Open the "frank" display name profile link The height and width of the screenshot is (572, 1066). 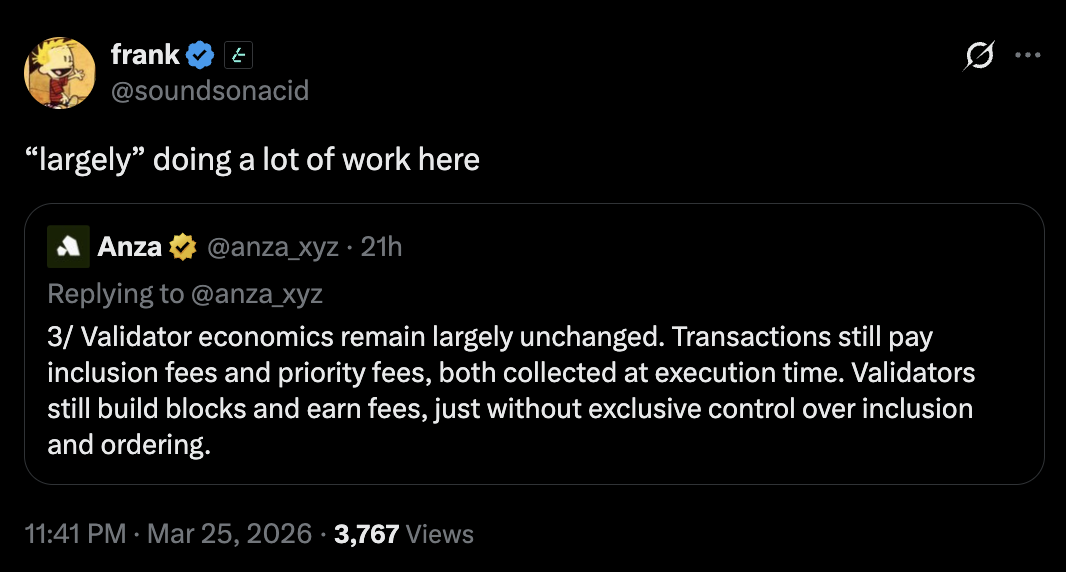[x=145, y=55]
